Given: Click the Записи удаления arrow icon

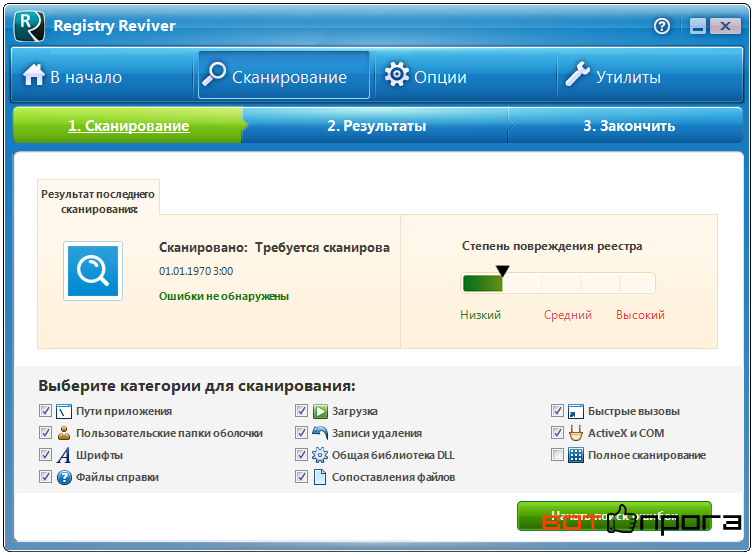Looking at the screenshot, I should point(320,433).
